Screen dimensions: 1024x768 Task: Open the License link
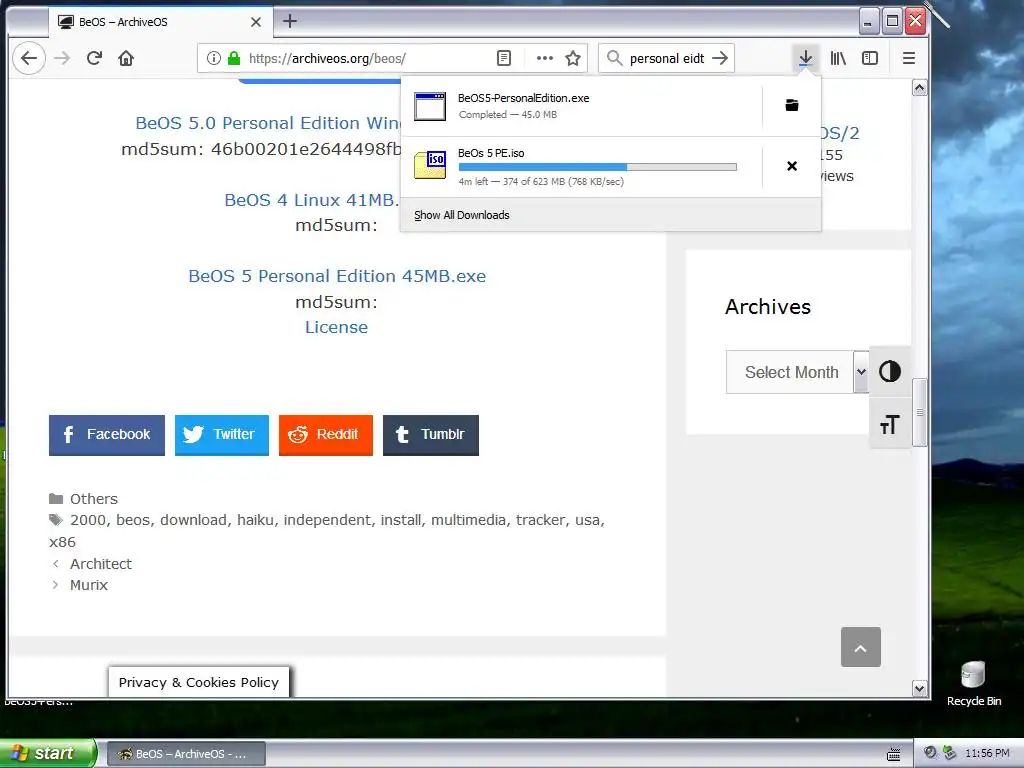point(336,327)
